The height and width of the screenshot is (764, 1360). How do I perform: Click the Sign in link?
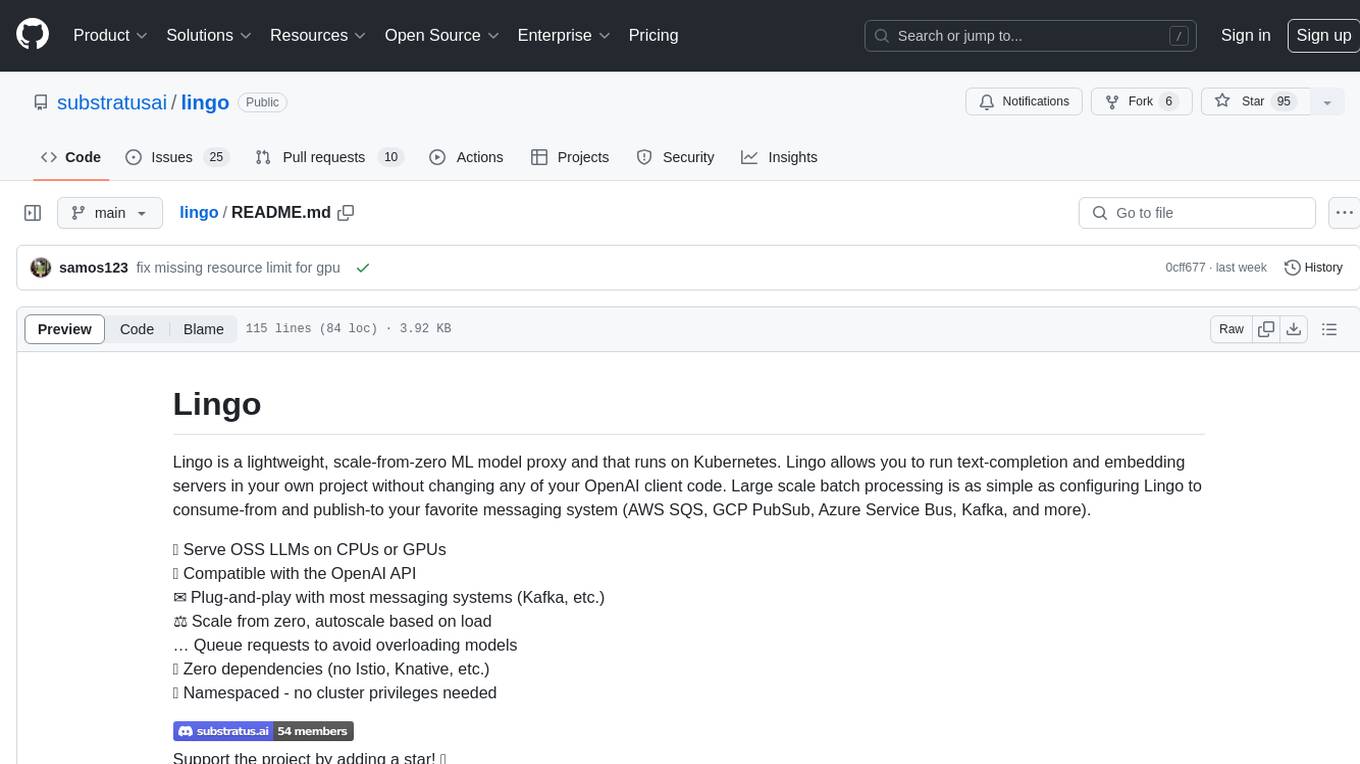pyautogui.click(x=1245, y=35)
